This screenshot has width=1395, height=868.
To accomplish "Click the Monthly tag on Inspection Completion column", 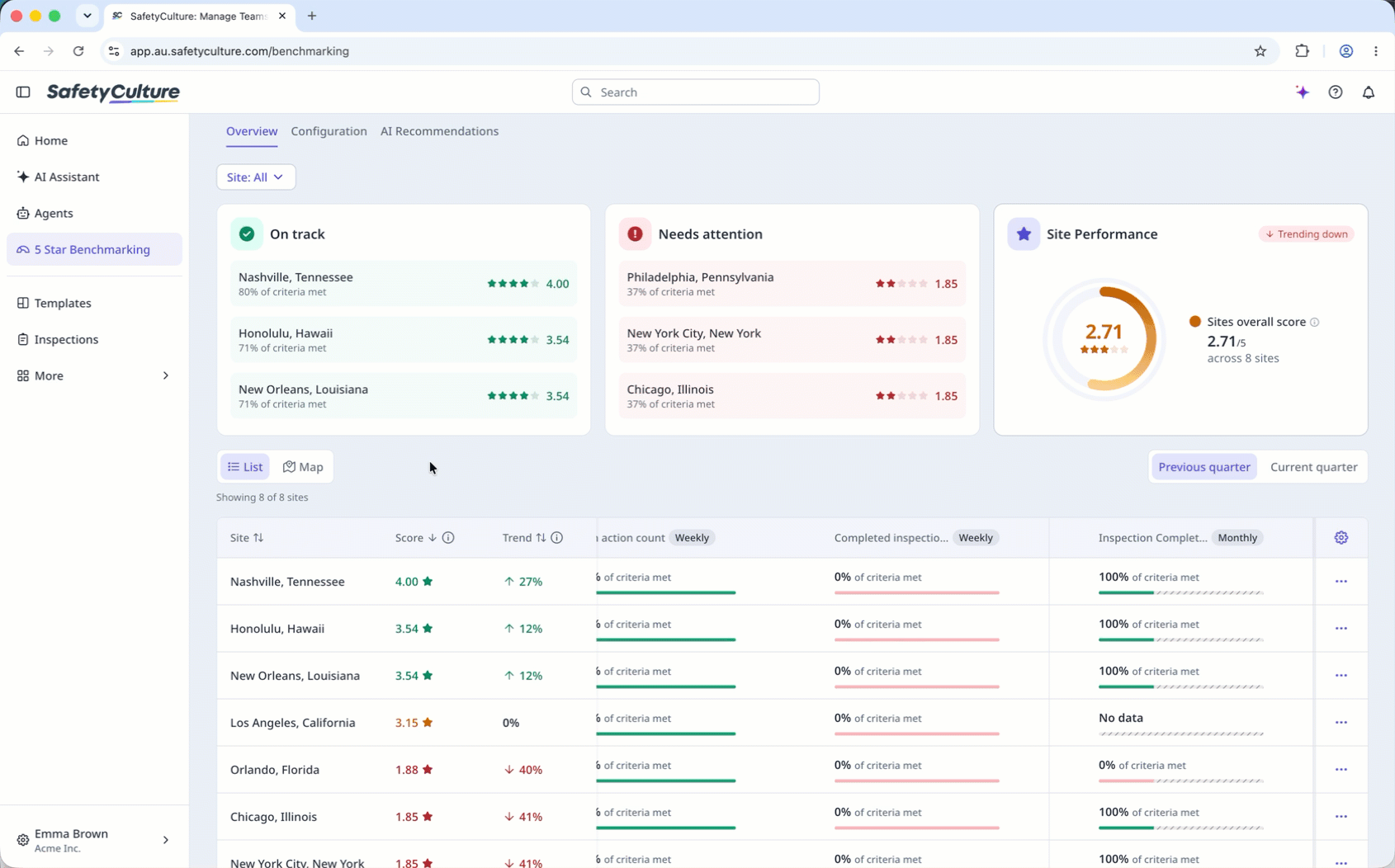I will [1237, 538].
